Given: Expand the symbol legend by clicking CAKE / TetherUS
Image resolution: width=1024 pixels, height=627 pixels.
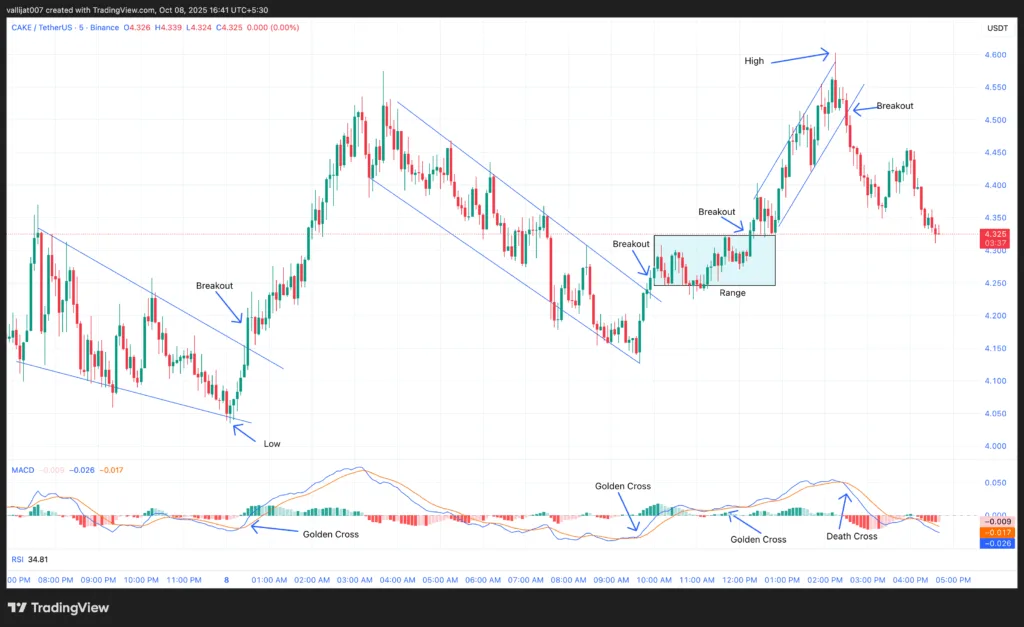Looking at the screenshot, I should coord(44,28).
